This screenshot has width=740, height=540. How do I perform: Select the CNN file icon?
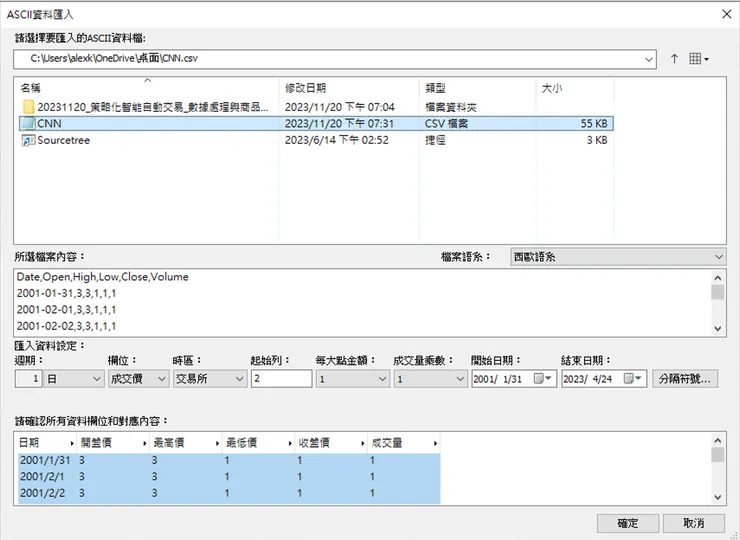28,124
